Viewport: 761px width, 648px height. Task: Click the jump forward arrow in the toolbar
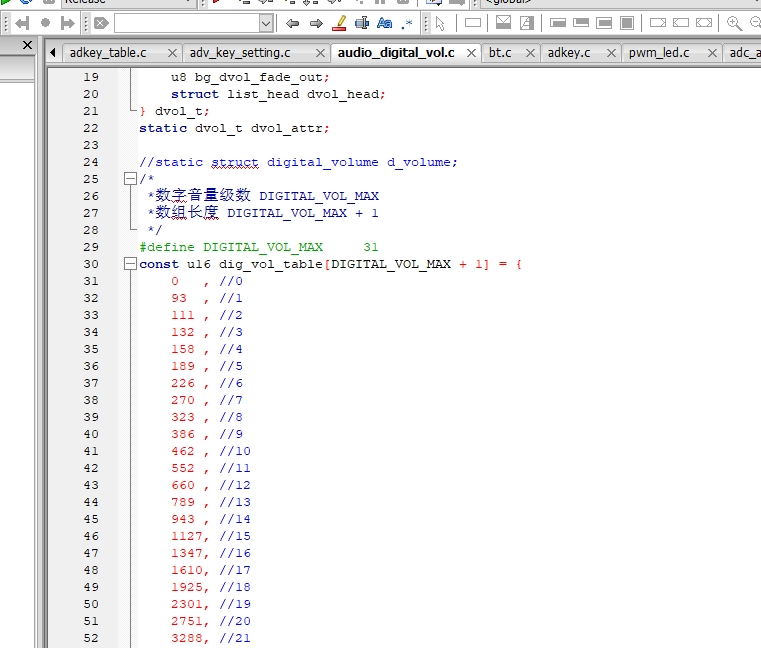coord(67,23)
